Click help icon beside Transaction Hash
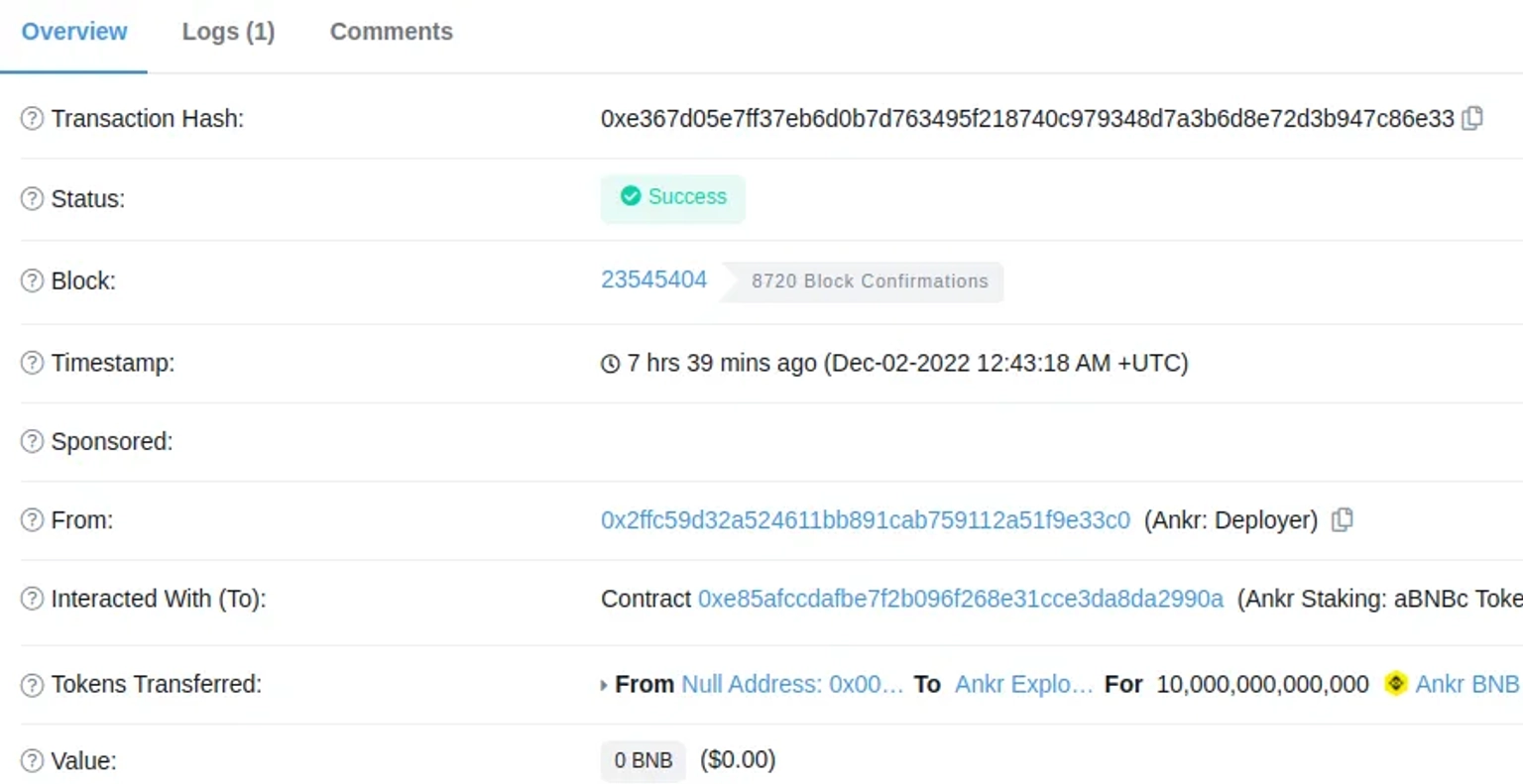The height and width of the screenshot is (784, 1523). click(32, 118)
